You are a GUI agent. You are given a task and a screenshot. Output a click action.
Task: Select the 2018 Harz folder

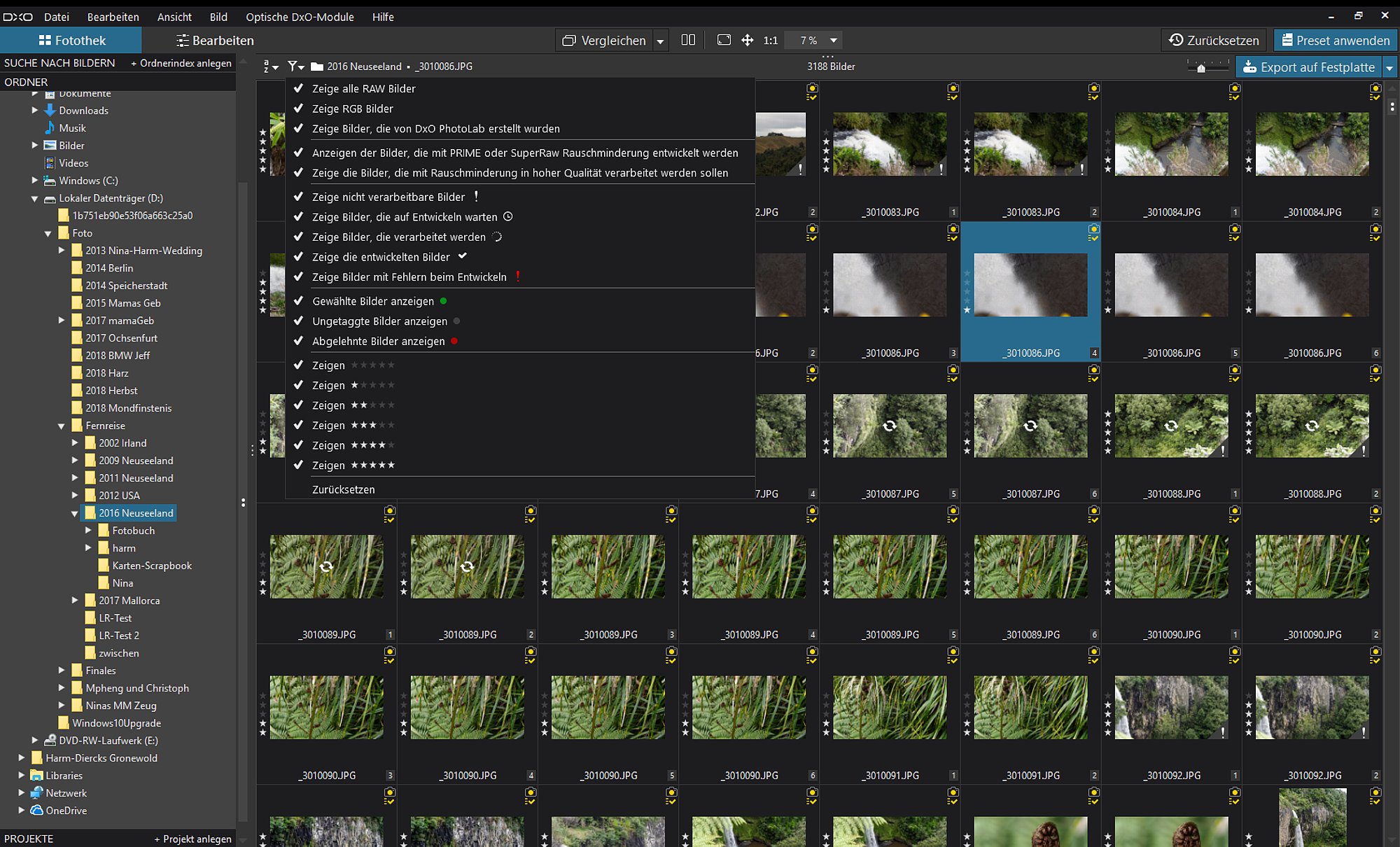tap(106, 373)
